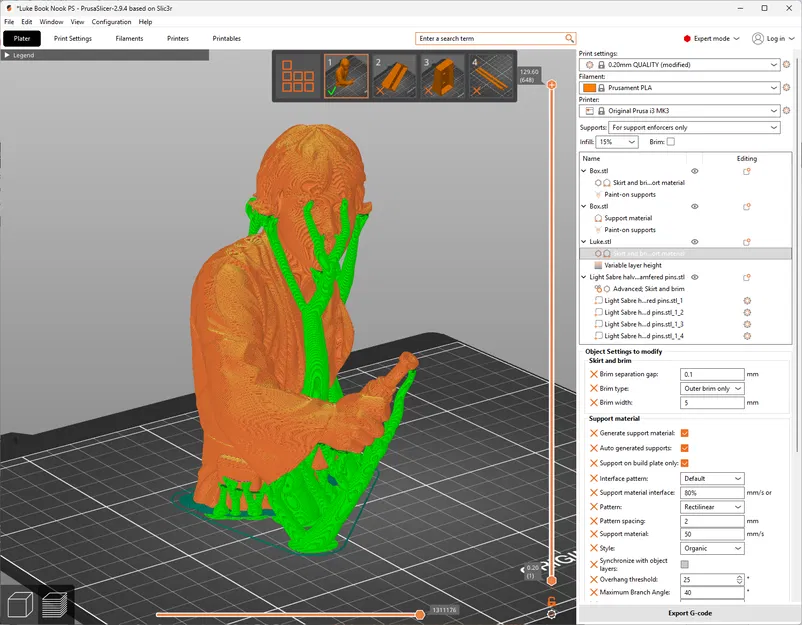Remove the Style setting using its X icon
Viewport: 802px width, 625px height.
594,548
